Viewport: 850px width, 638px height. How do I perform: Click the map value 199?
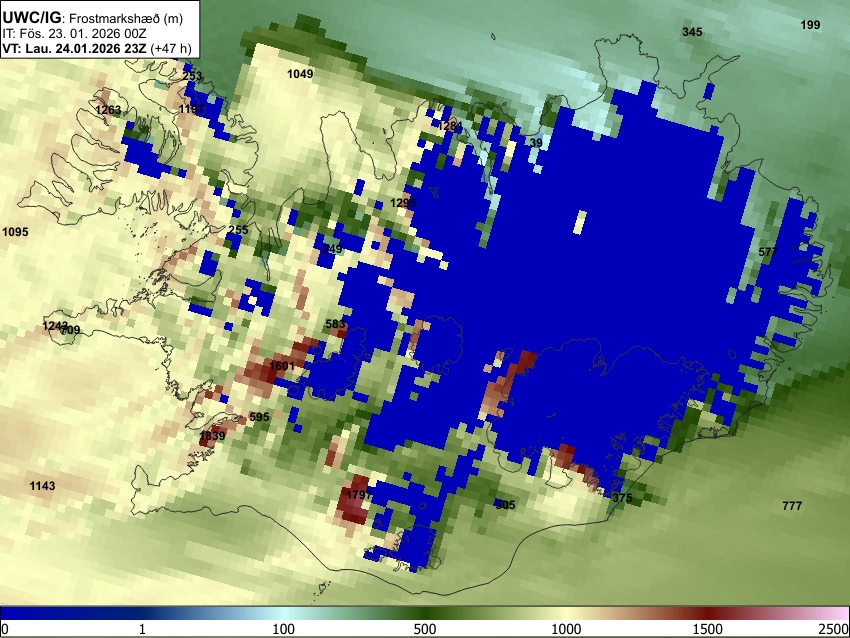[810, 24]
